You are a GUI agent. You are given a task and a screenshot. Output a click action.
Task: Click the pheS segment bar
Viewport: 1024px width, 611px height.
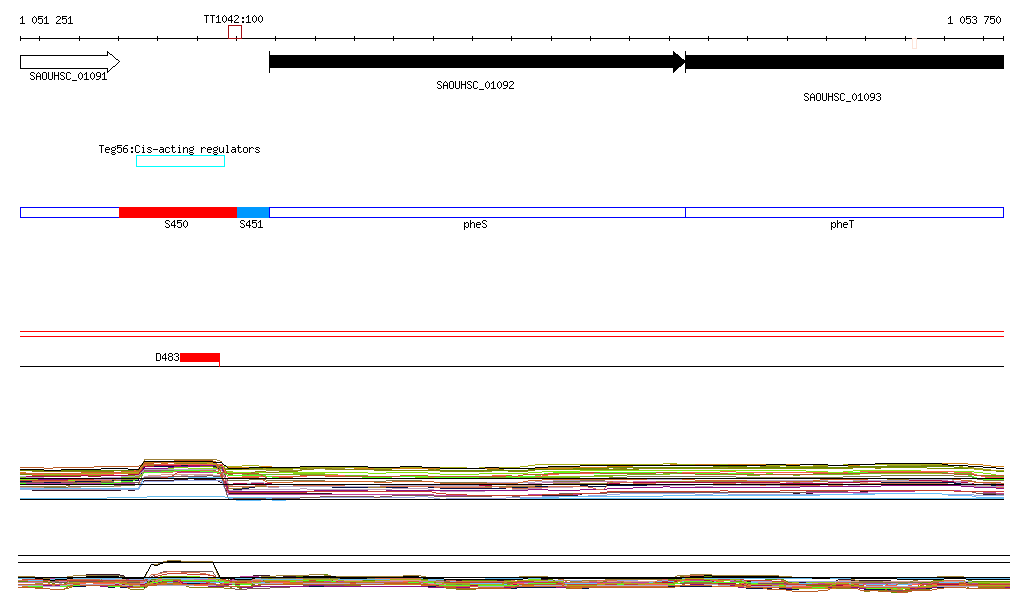(x=476, y=212)
